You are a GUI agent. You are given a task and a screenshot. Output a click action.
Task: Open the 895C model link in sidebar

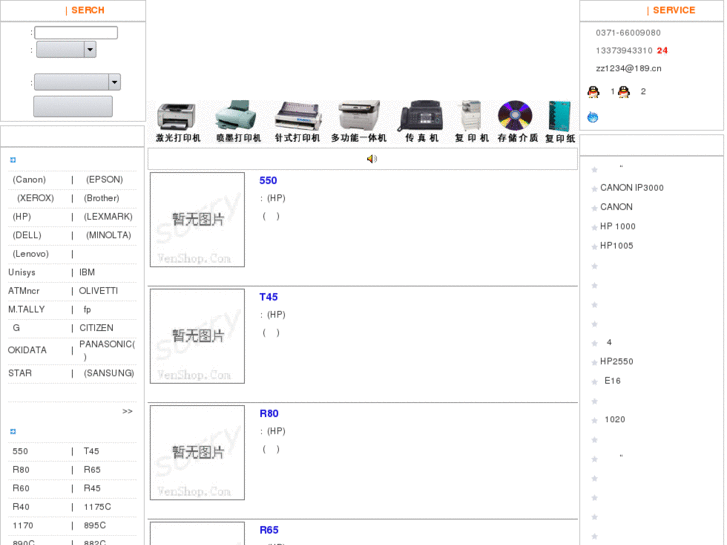pos(95,526)
